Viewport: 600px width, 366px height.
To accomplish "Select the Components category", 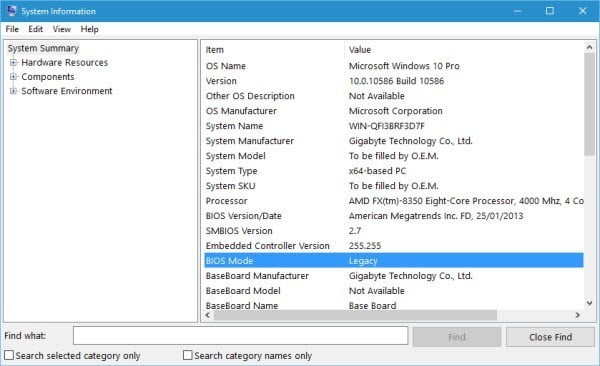I will point(48,77).
